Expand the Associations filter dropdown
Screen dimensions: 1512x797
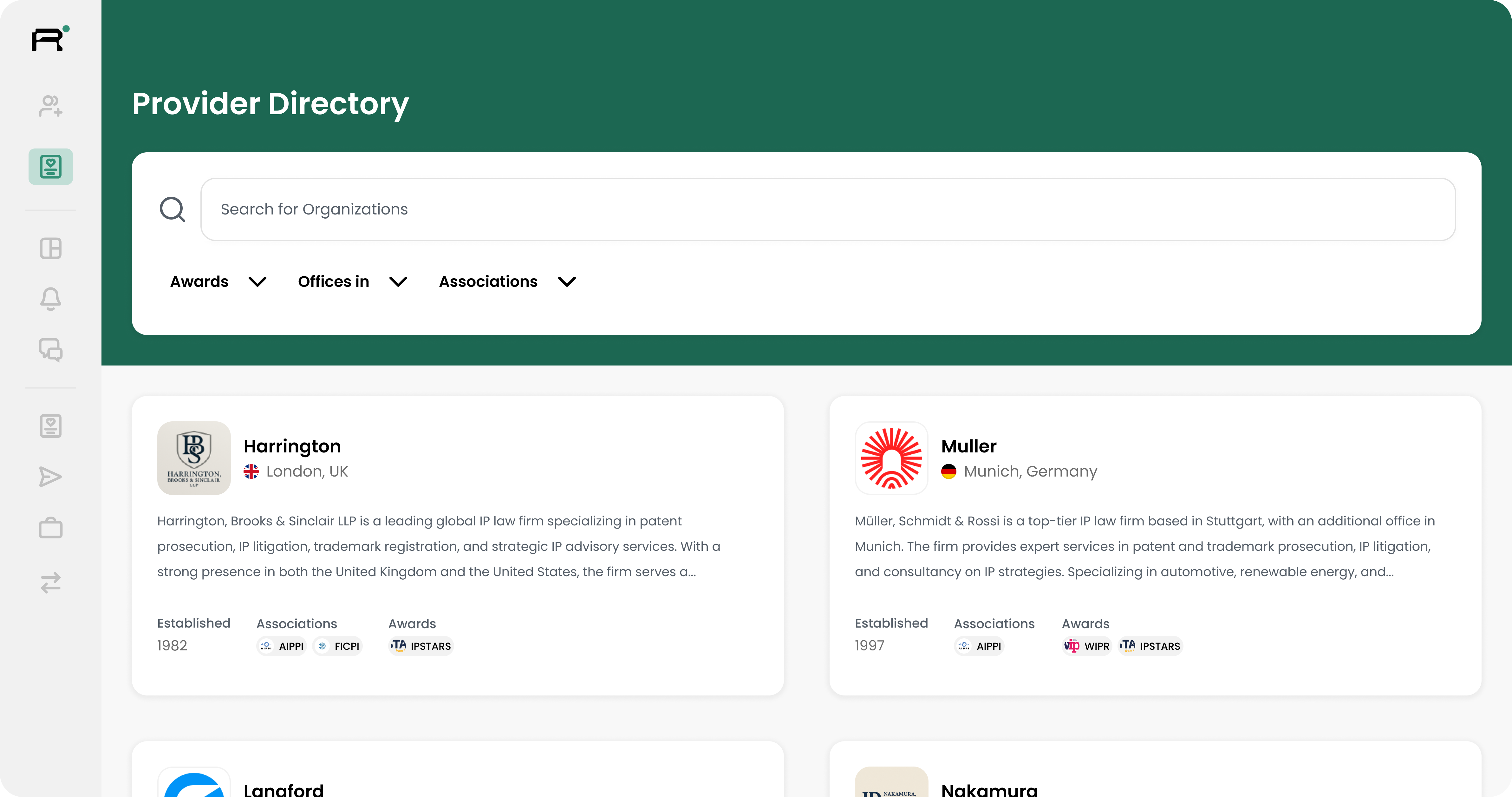click(x=507, y=282)
